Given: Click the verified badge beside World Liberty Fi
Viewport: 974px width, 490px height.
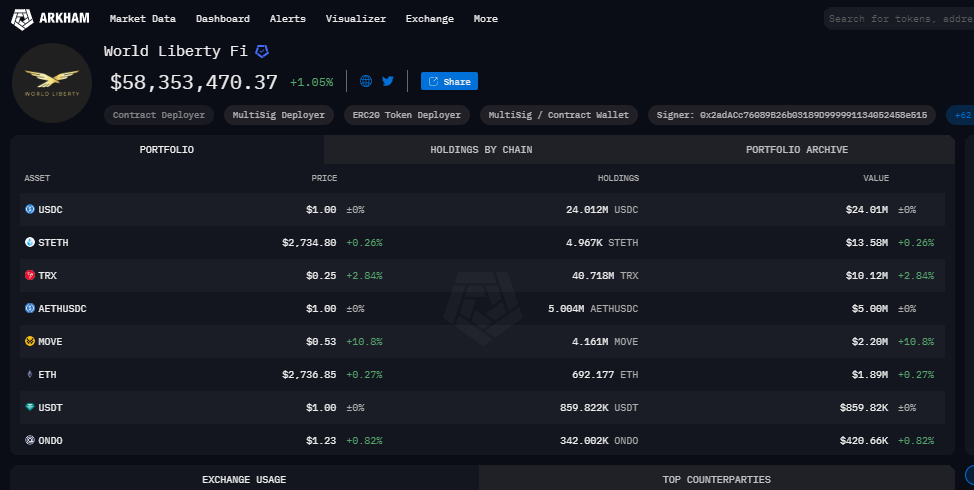Looking at the screenshot, I should tap(262, 52).
